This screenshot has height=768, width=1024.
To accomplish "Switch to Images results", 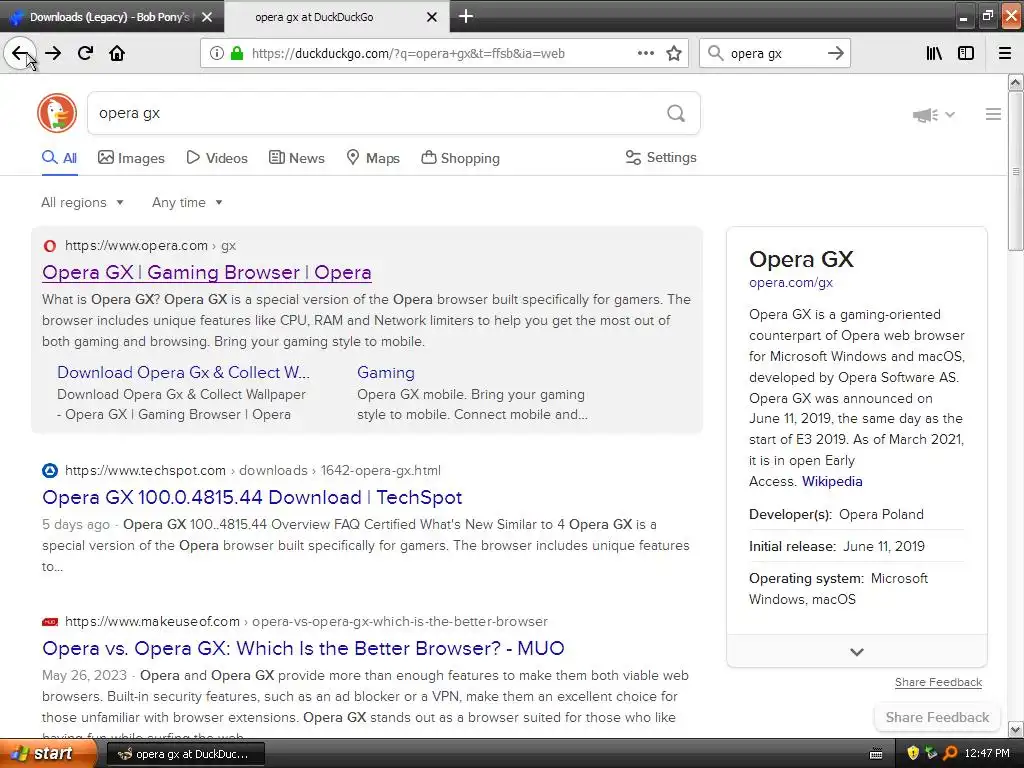I will point(131,158).
